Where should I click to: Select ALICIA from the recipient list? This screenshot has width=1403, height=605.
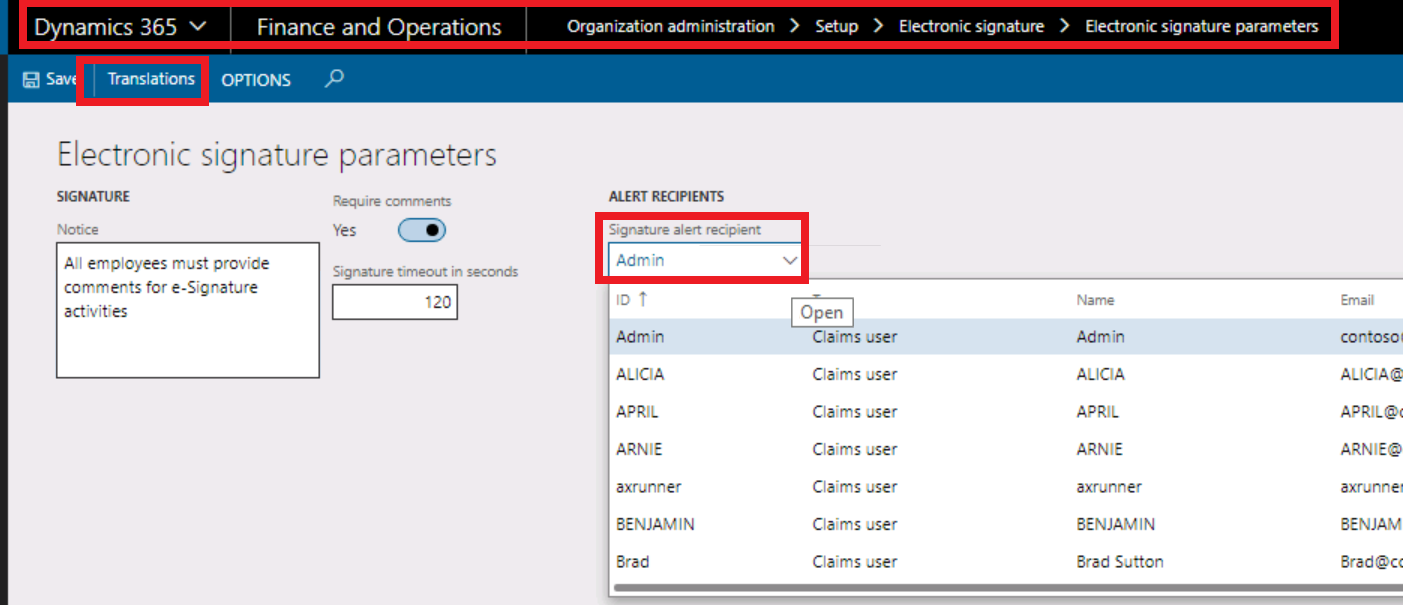tap(700, 374)
